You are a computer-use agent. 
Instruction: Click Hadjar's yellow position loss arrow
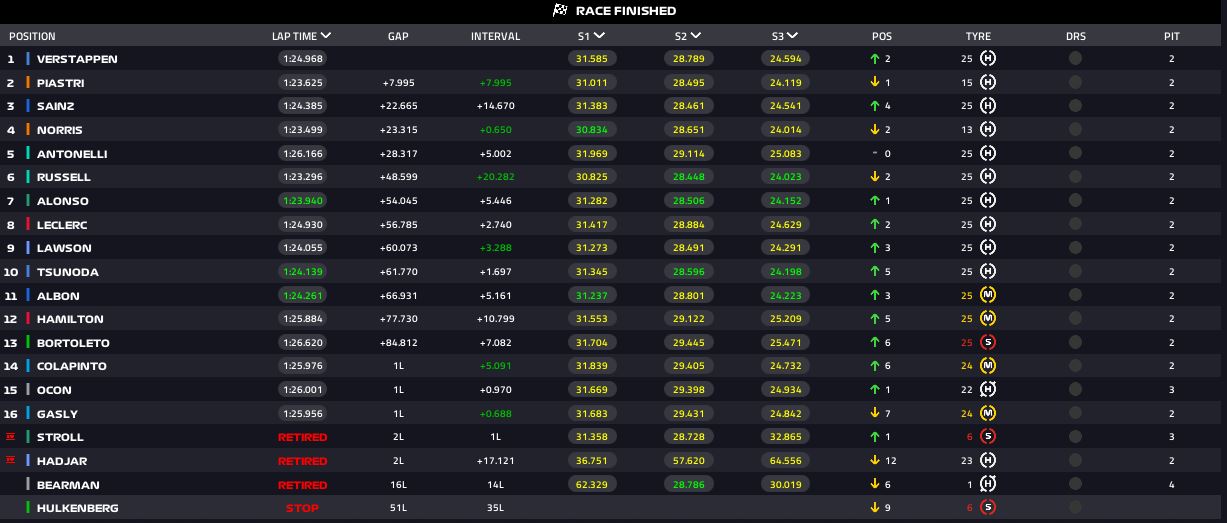tap(875, 461)
